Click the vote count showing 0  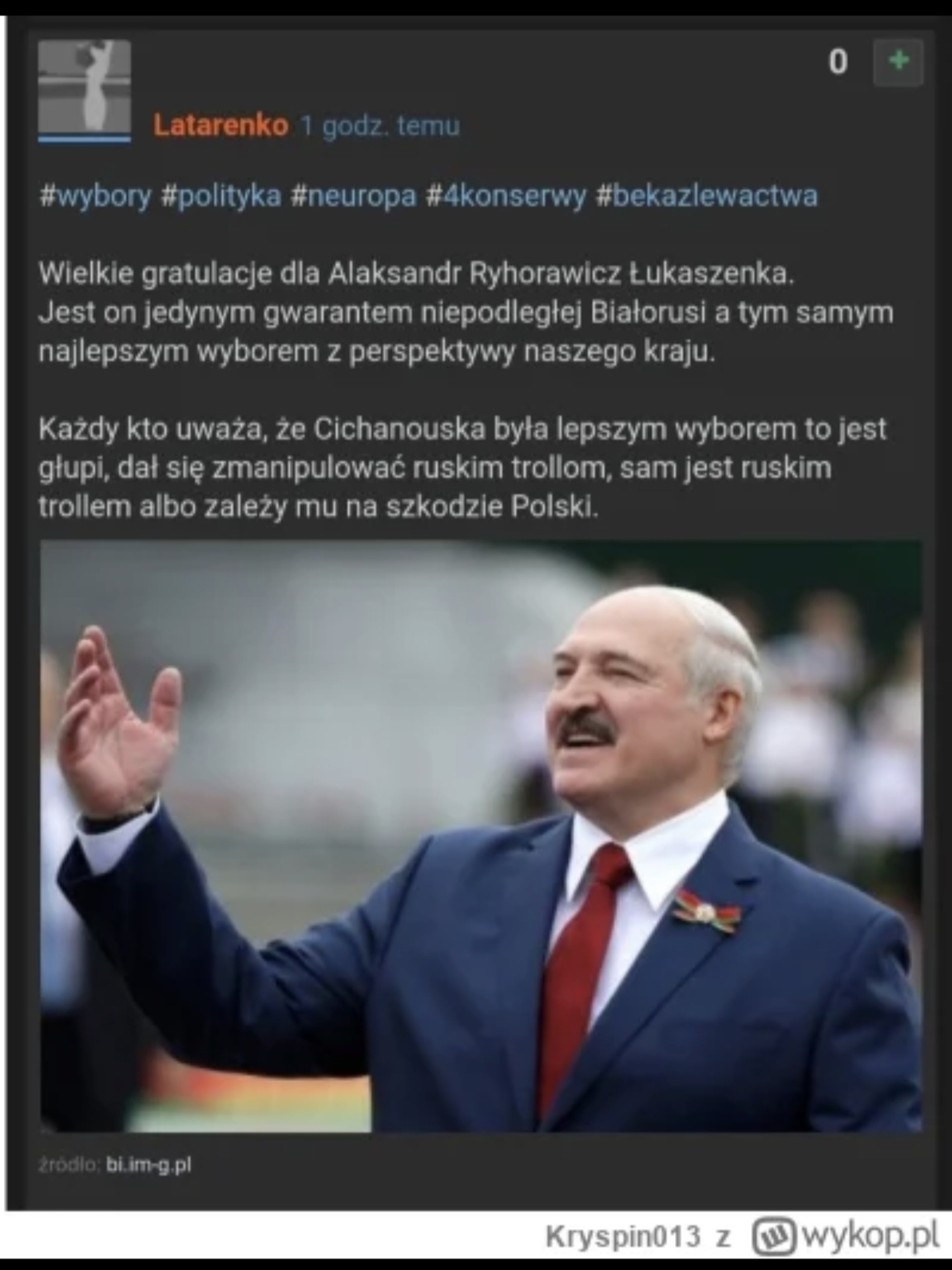click(x=838, y=63)
